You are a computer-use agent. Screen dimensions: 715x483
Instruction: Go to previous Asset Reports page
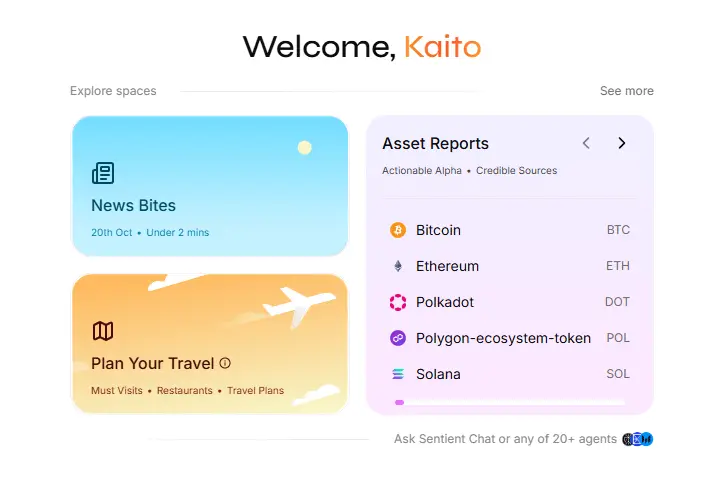(x=586, y=143)
